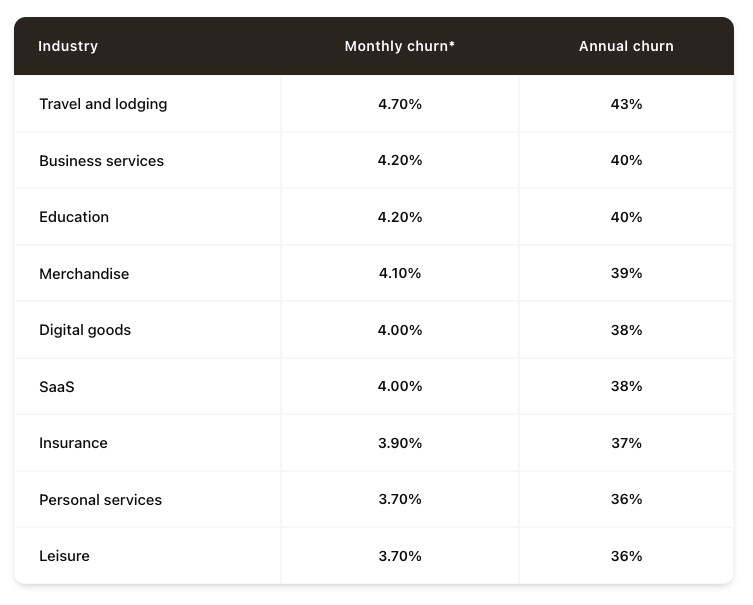Select the Insurance industry cell
Viewport: 753px width, 605px height.
pyautogui.click(x=73, y=443)
